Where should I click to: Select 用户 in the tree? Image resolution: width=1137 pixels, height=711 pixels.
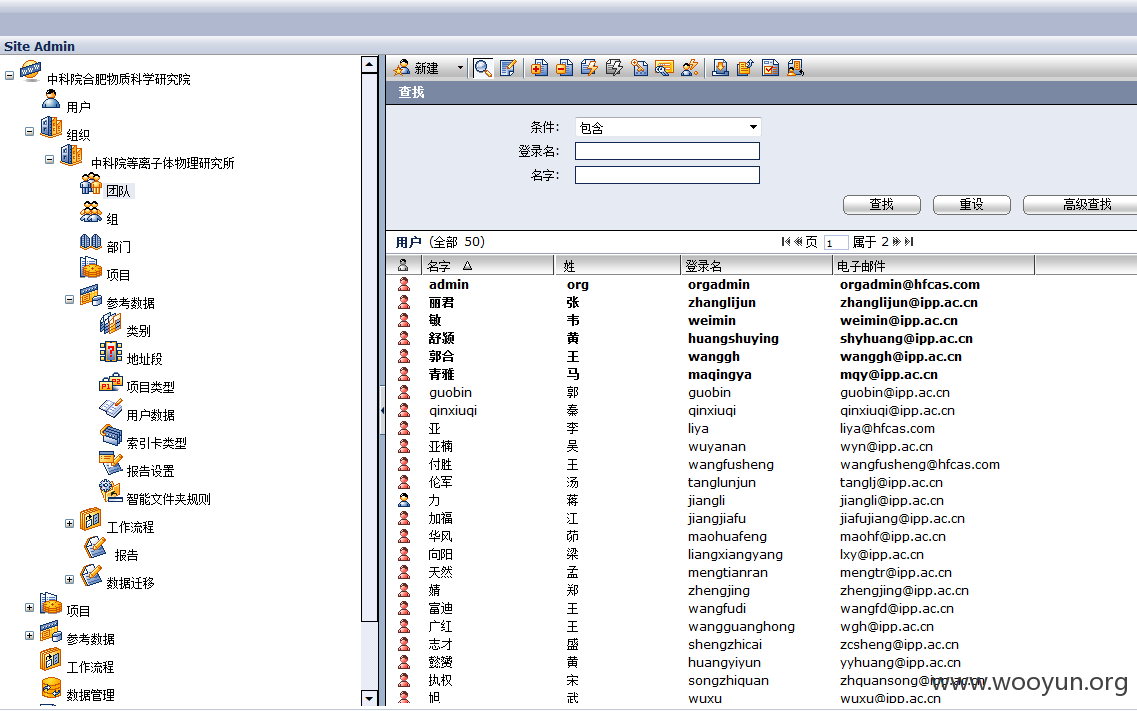(78, 107)
